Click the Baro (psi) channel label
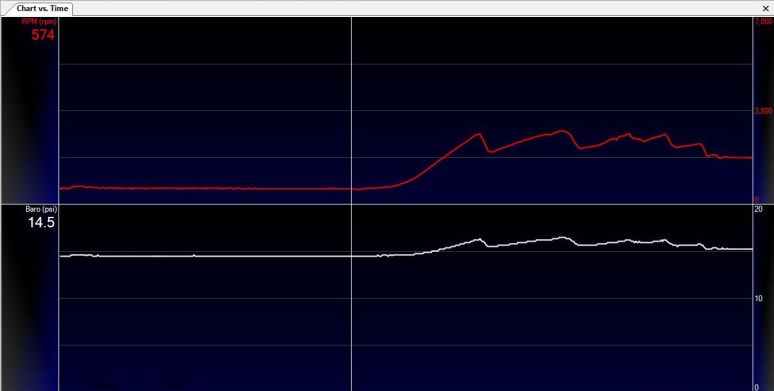 click(x=41, y=209)
